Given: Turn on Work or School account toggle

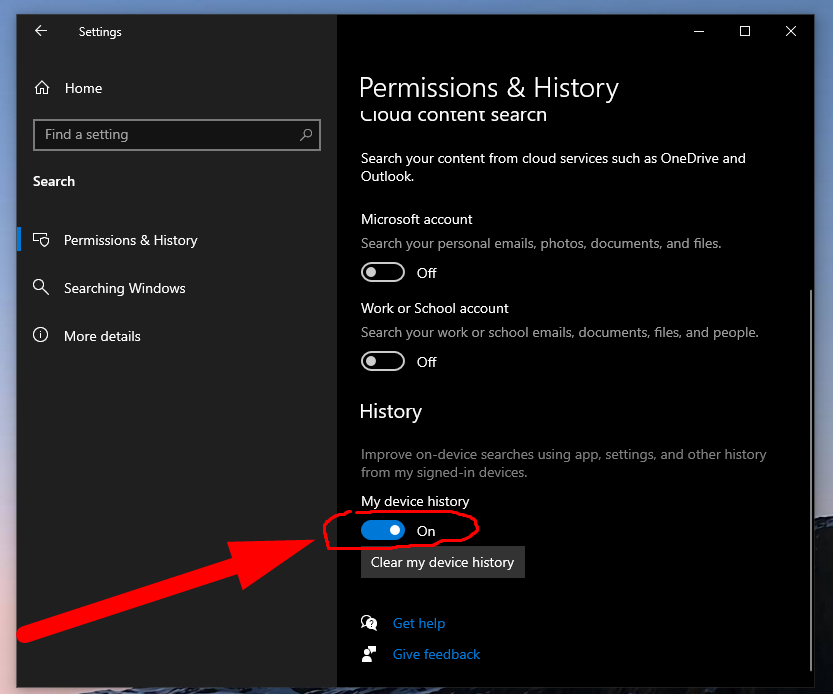Looking at the screenshot, I should [x=383, y=361].
